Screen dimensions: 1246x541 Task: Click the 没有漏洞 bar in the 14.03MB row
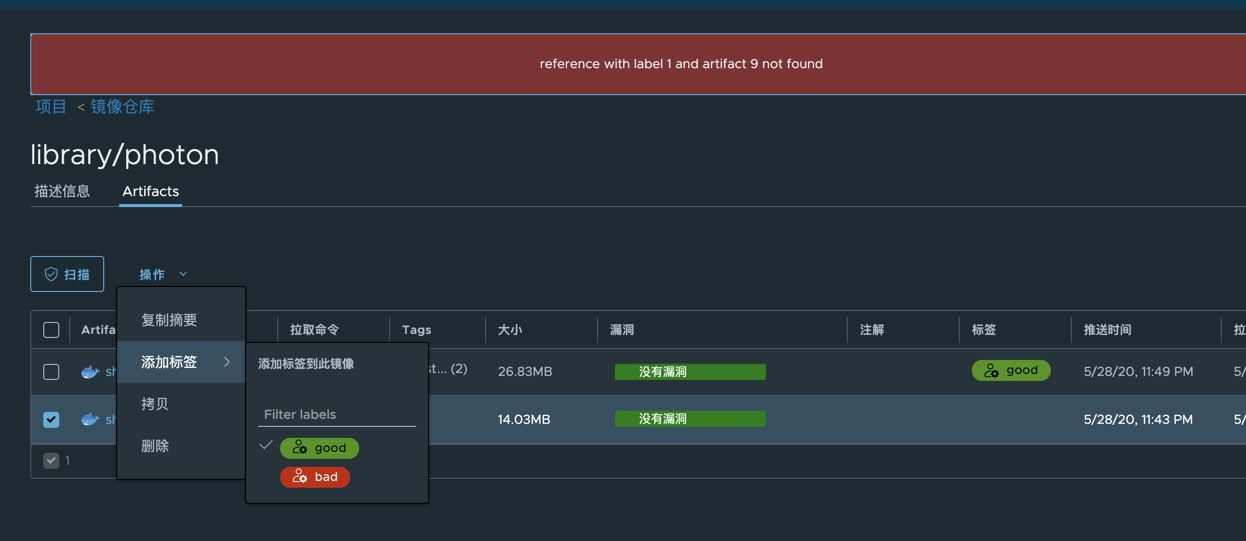[x=690, y=419]
